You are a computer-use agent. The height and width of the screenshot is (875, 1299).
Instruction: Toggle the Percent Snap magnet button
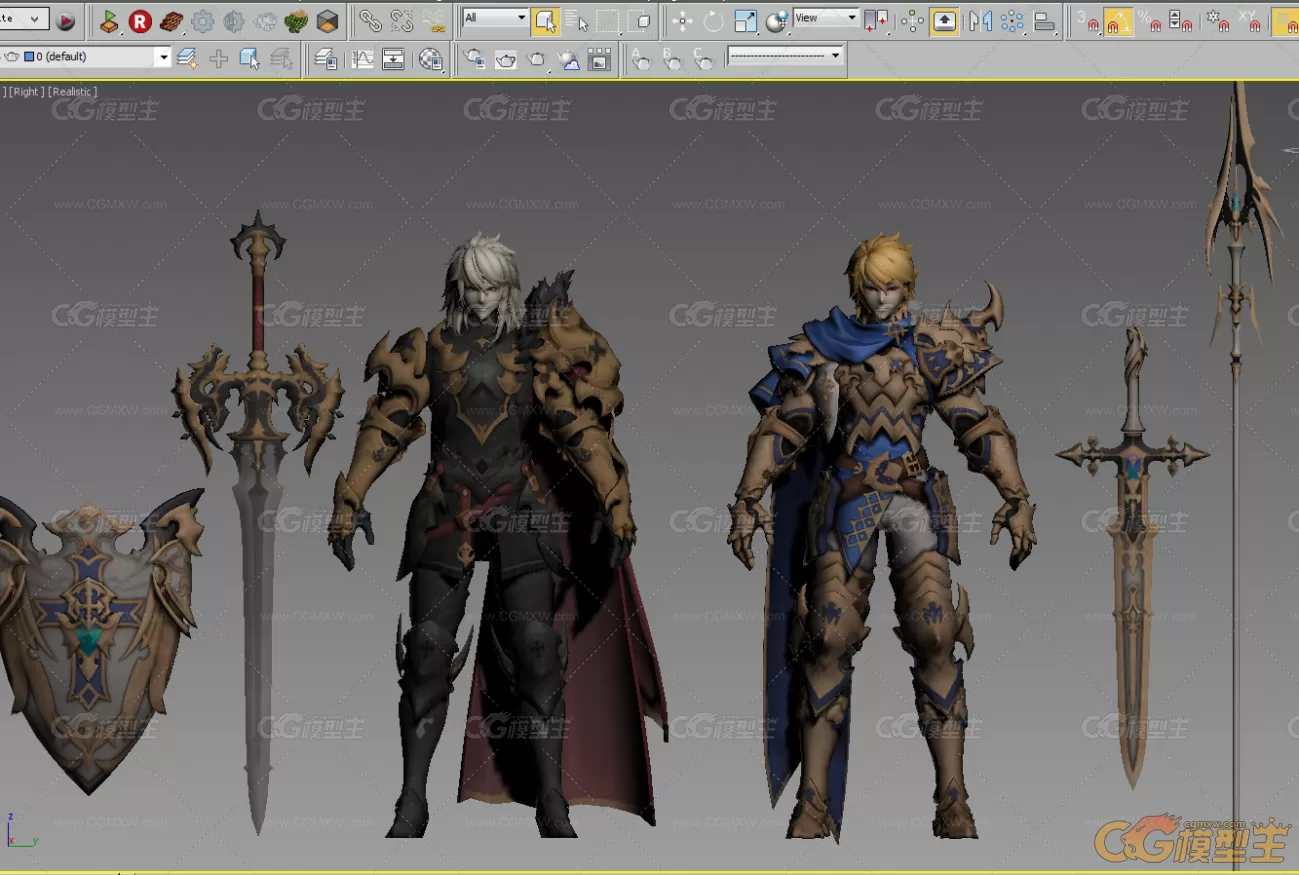pos(1150,21)
